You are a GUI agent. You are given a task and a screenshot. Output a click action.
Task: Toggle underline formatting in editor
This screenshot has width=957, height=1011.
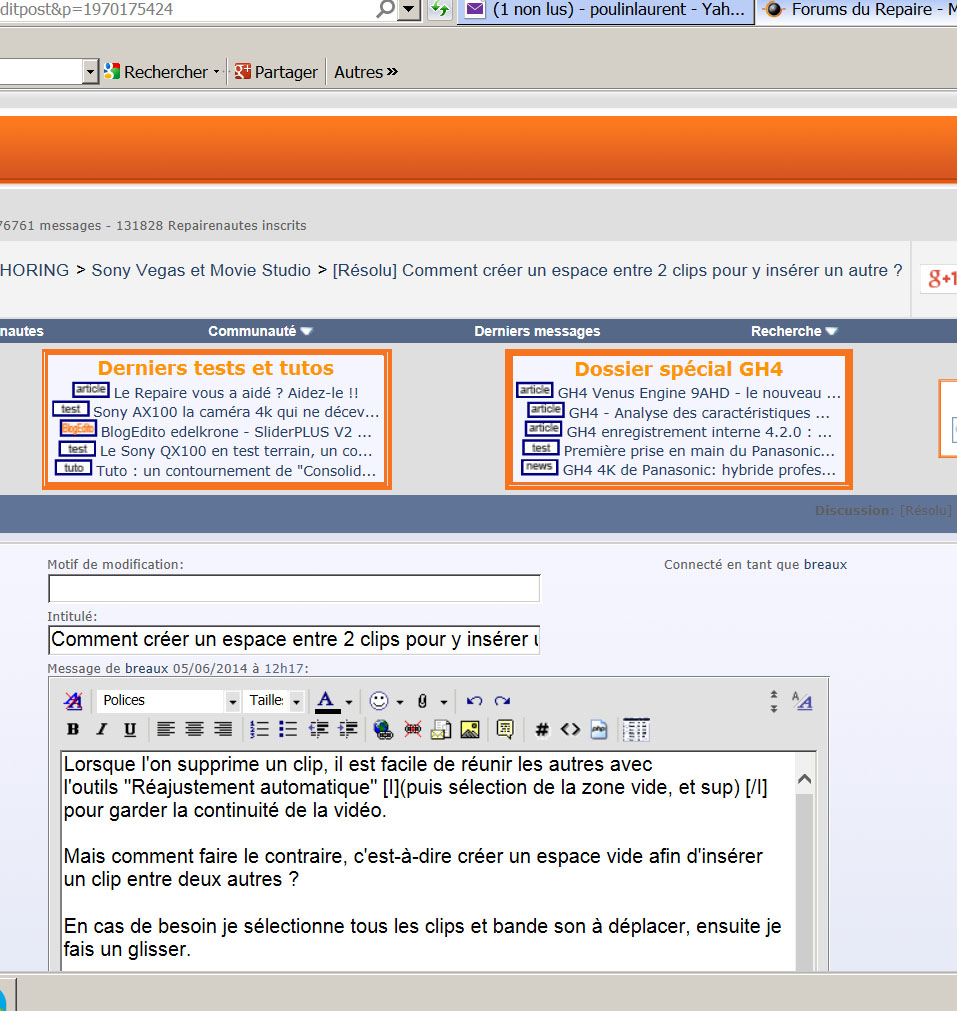(129, 730)
